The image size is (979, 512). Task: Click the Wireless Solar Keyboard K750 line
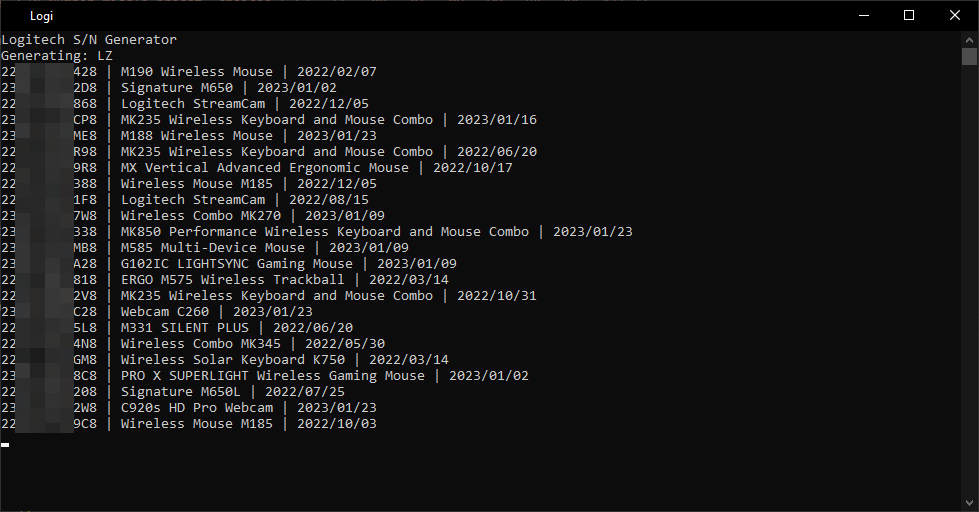point(225,360)
